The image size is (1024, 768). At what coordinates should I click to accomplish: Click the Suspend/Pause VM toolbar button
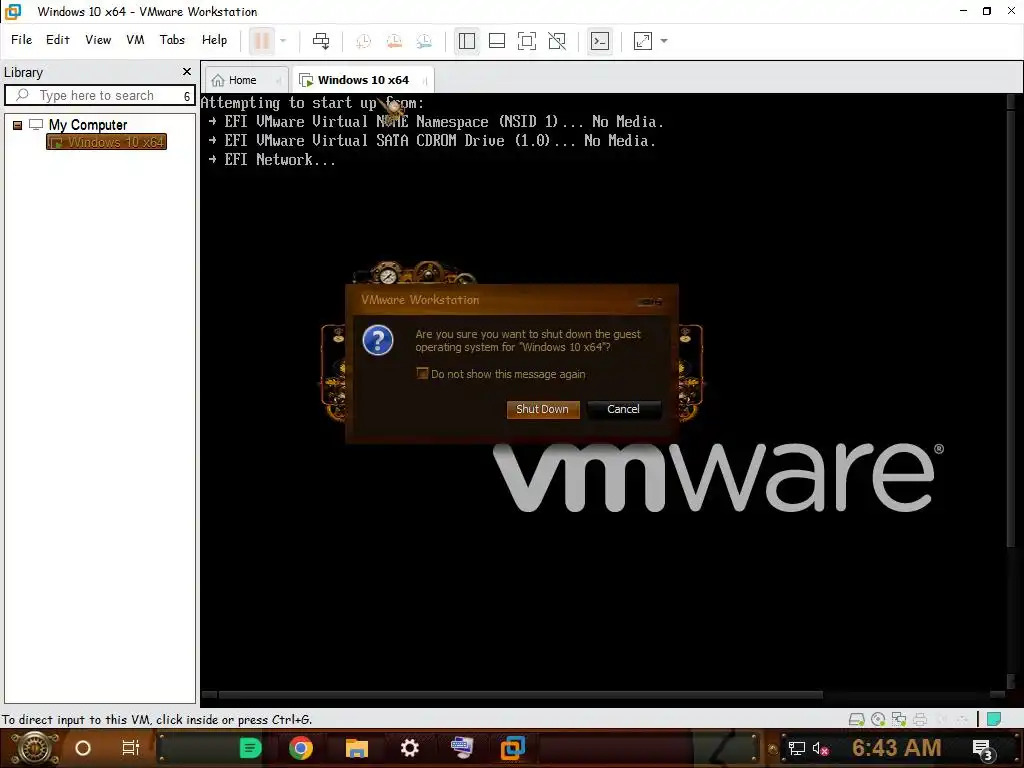262,41
